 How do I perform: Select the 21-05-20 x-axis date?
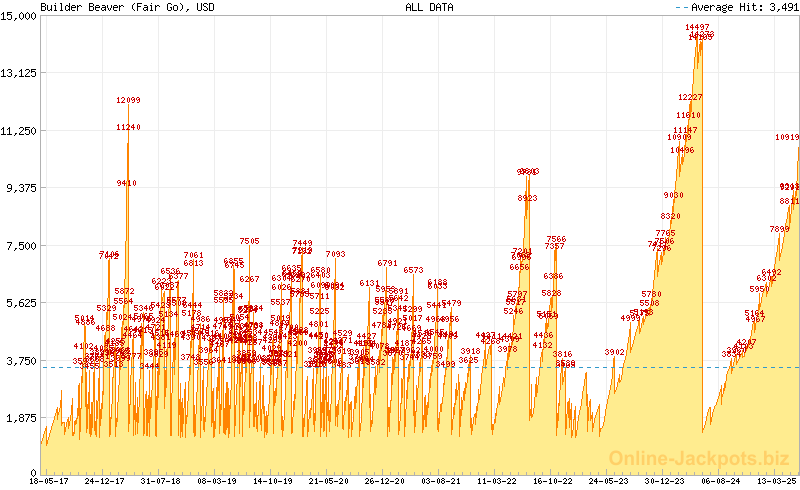(327, 481)
